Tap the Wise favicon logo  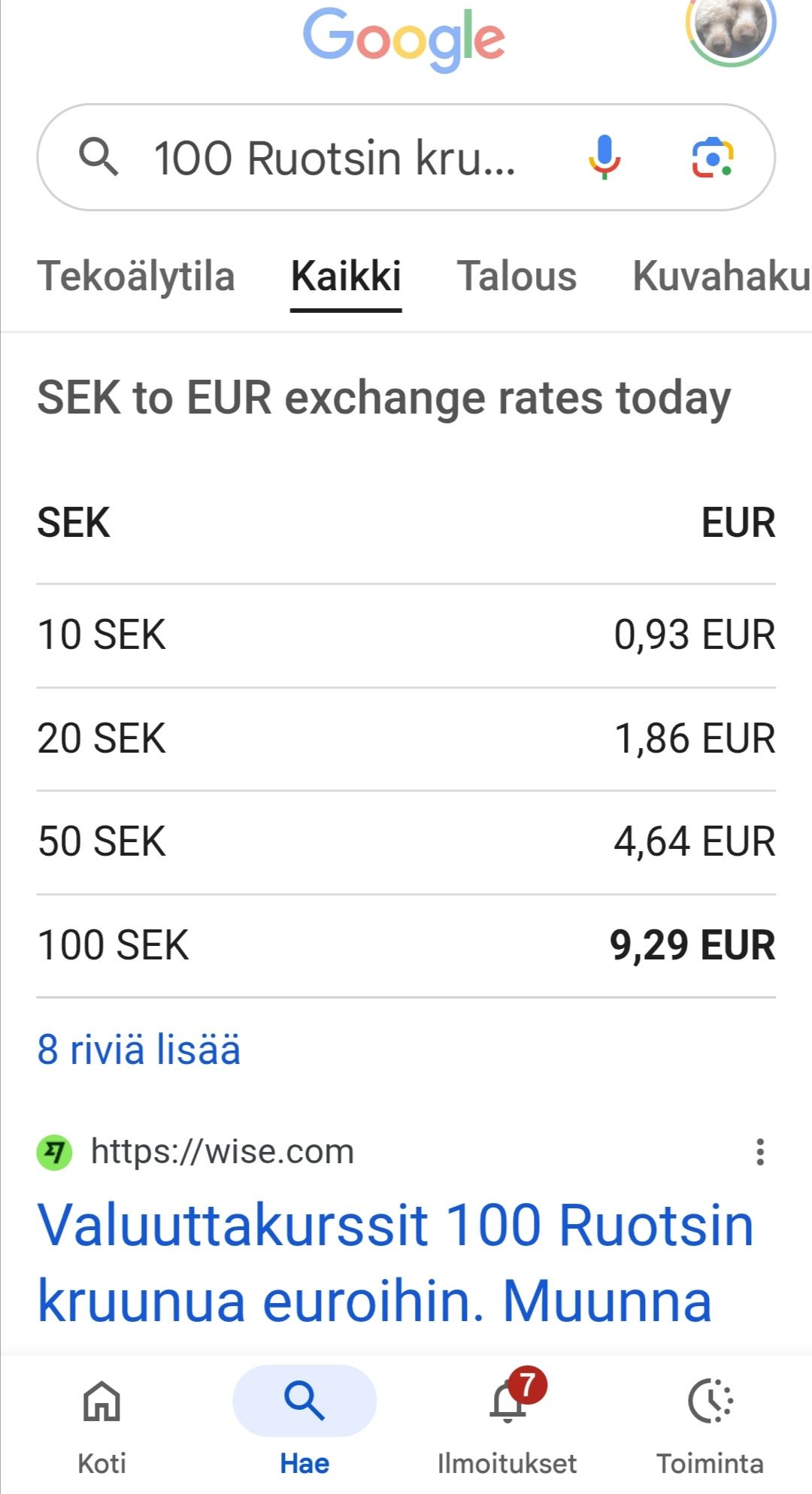click(x=54, y=1152)
